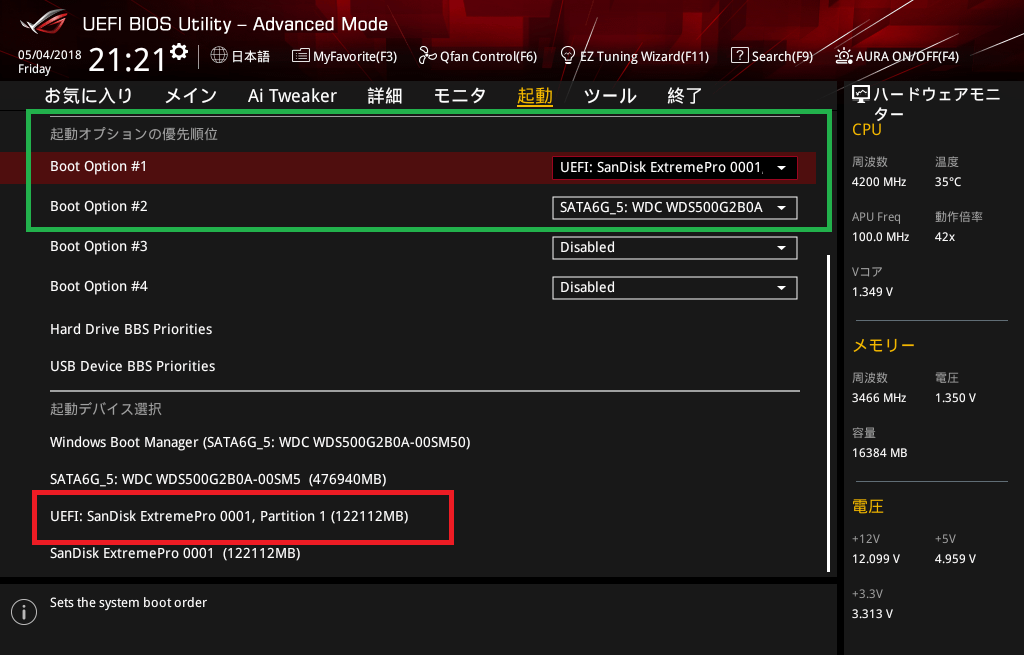The width and height of the screenshot is (1024, 655).
Task: Select the 起動 tab
Action: (535, 96)
